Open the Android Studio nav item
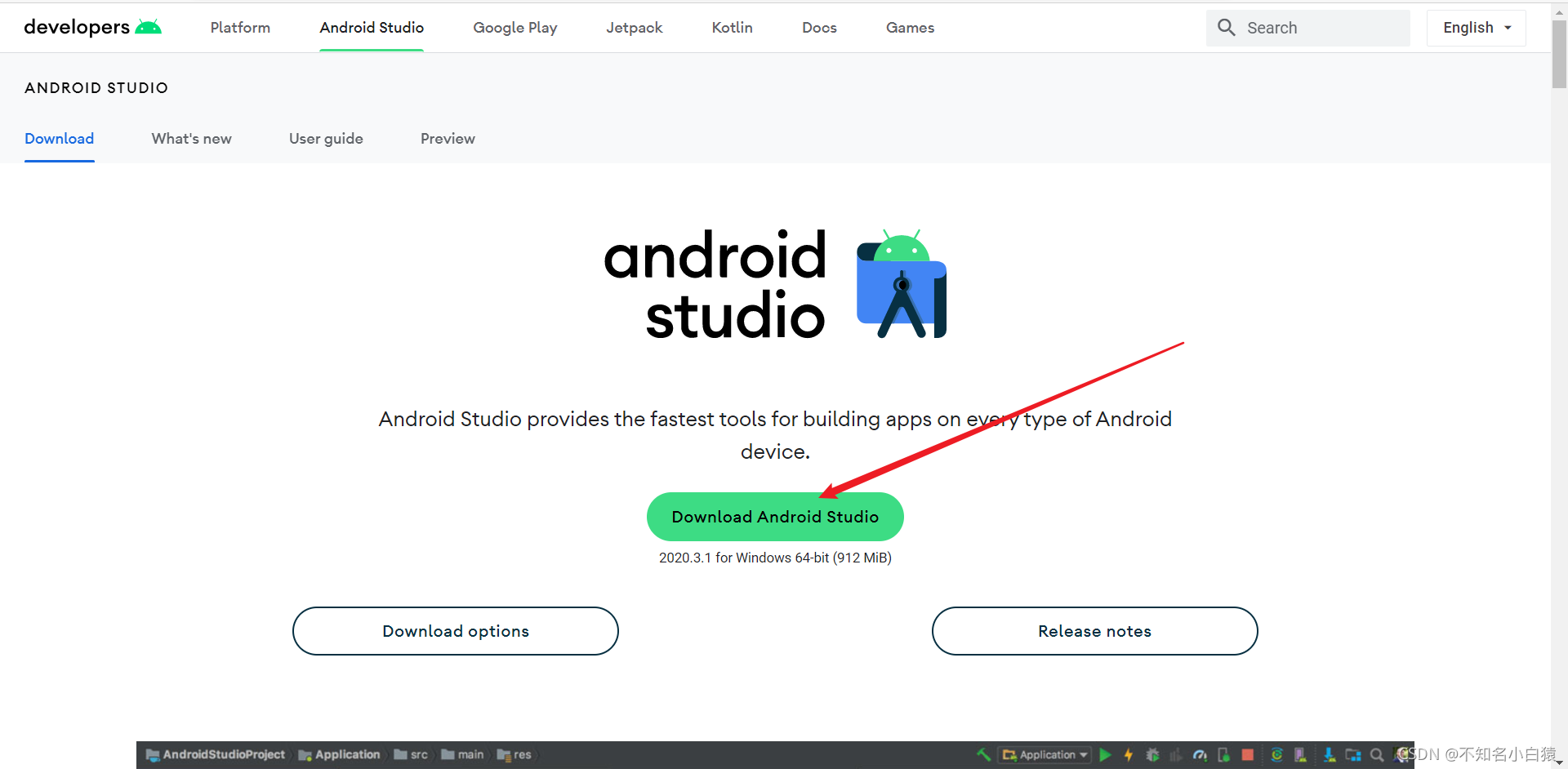Screen dimensions: 1568x769 372,28
